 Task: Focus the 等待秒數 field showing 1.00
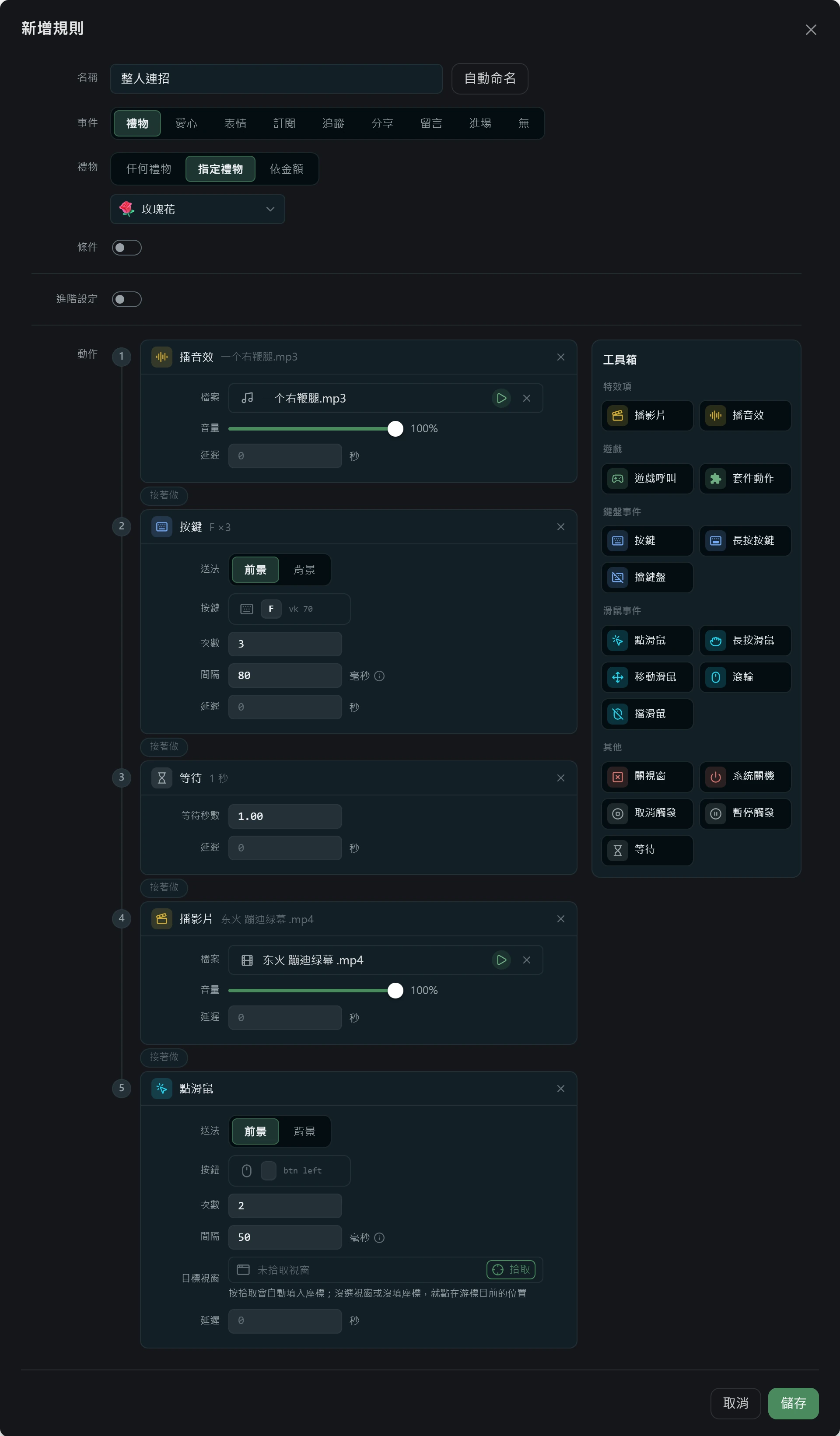285,816
